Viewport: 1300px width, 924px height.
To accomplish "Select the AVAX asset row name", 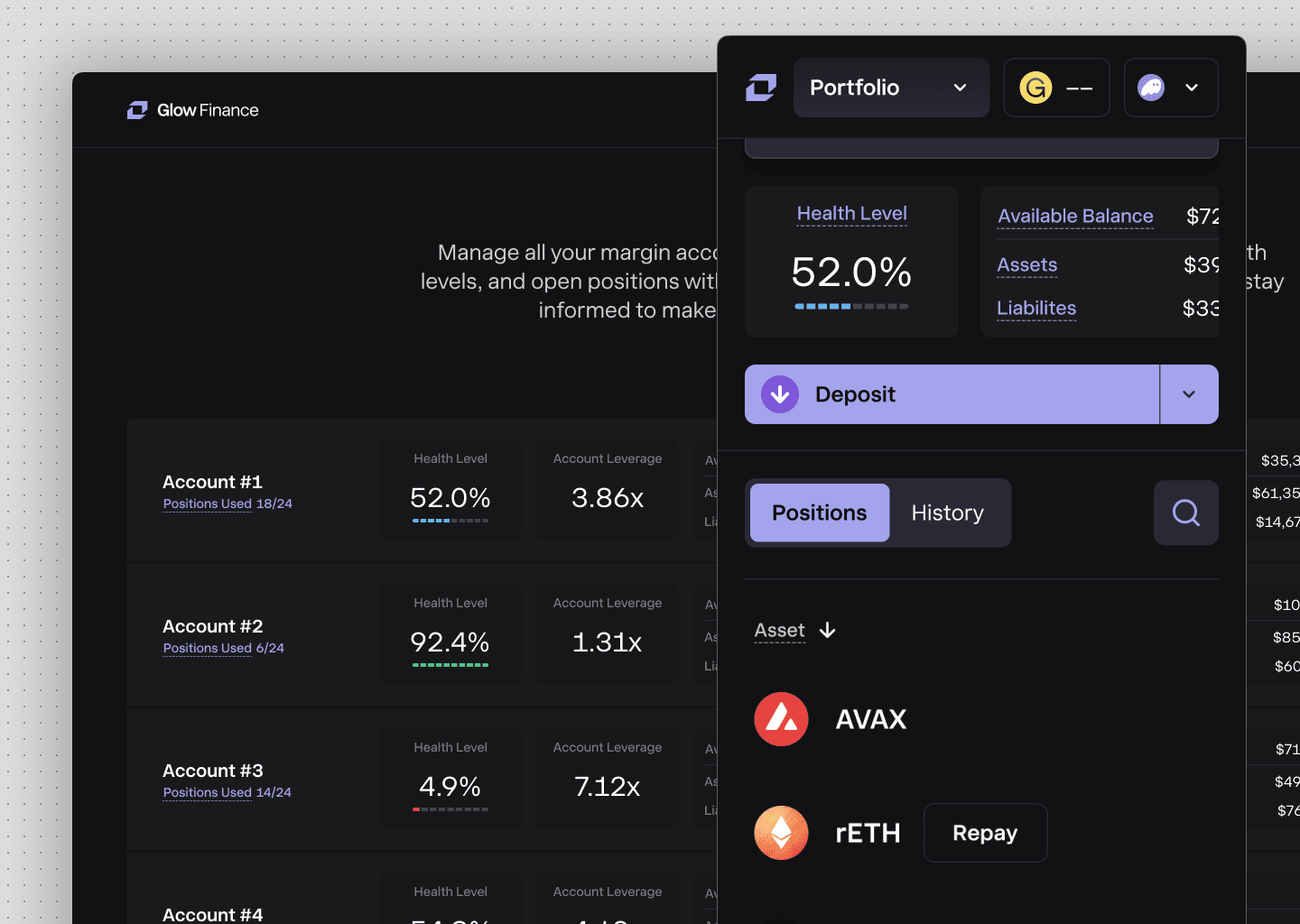I will click(870, 719).
